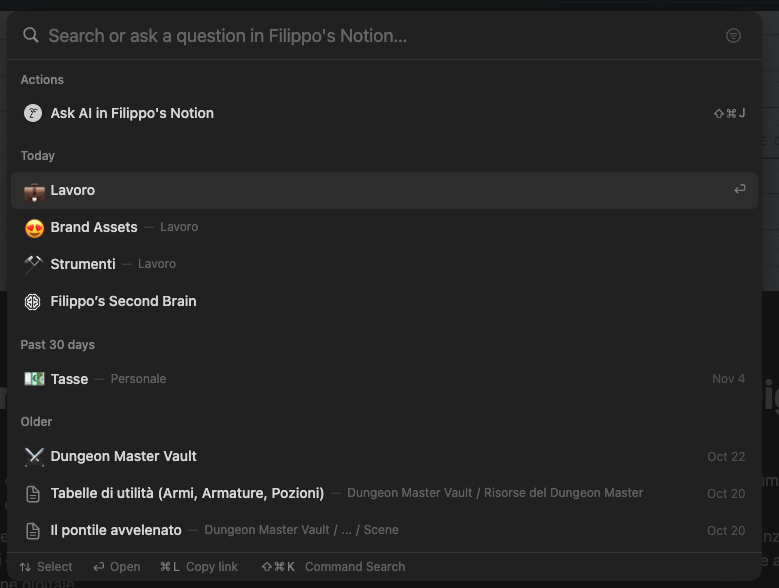Click the Tasse money emoji icon
The width and height of the screenshot is (779, 588).
34,379
